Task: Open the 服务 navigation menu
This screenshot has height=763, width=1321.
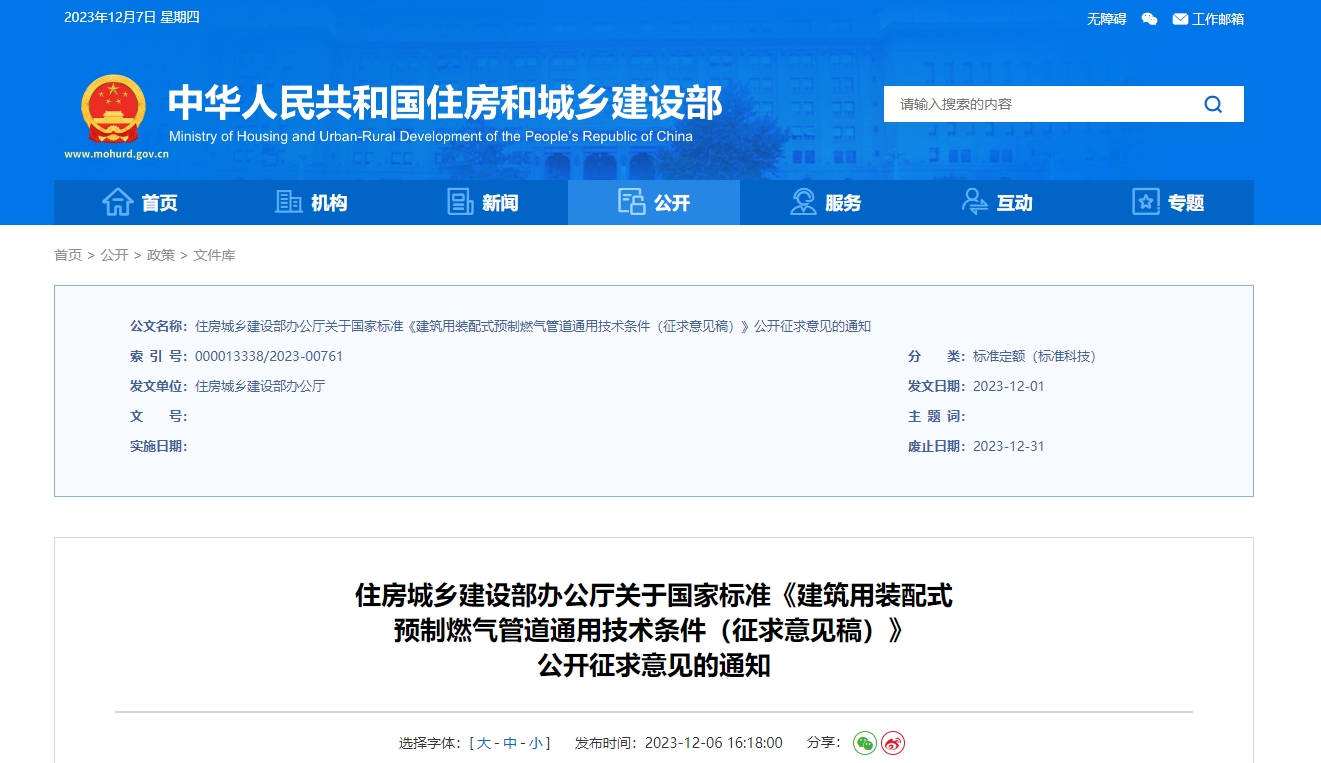Action: 827,201
